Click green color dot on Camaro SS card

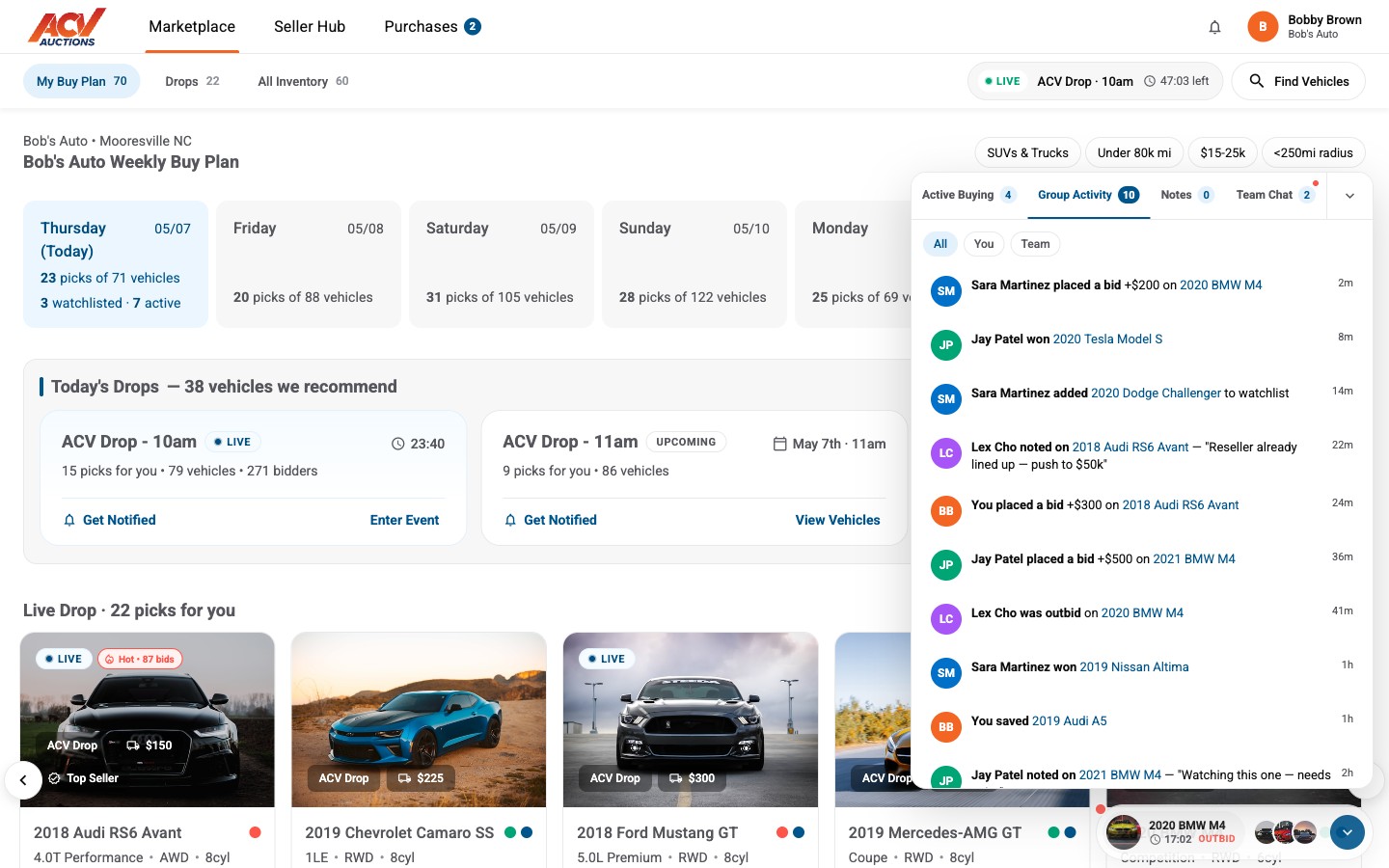[x=510, y=832]
